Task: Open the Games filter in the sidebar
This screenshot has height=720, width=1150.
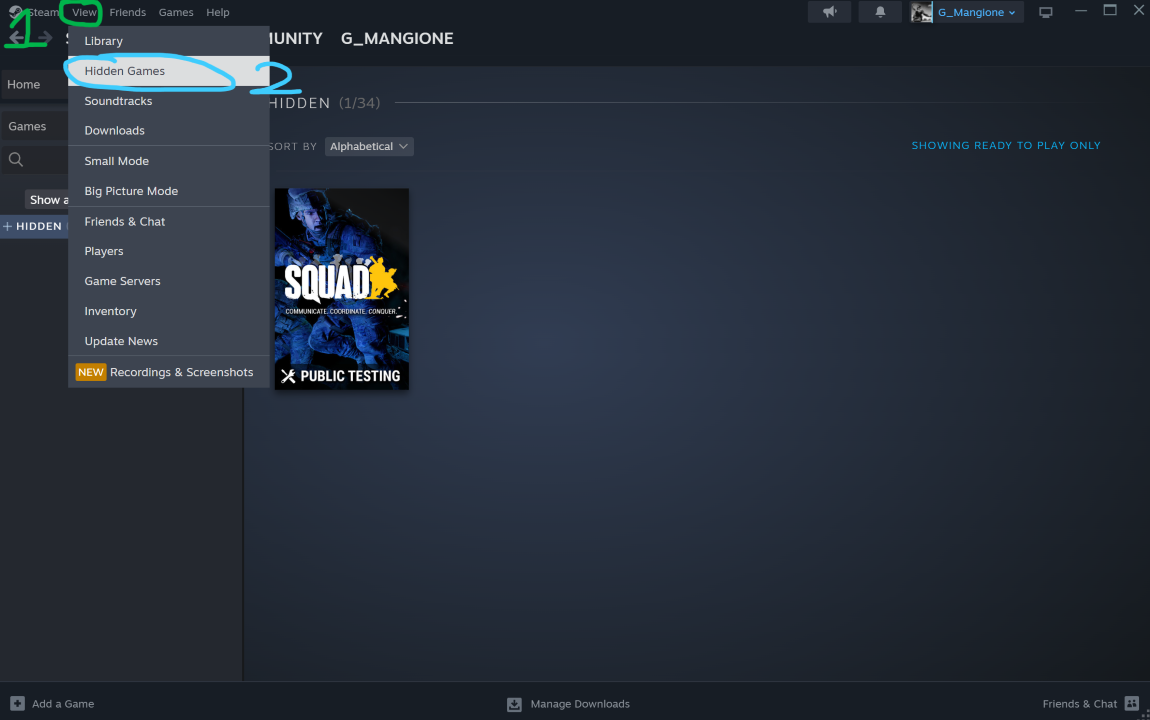Action: coord(34,126)
